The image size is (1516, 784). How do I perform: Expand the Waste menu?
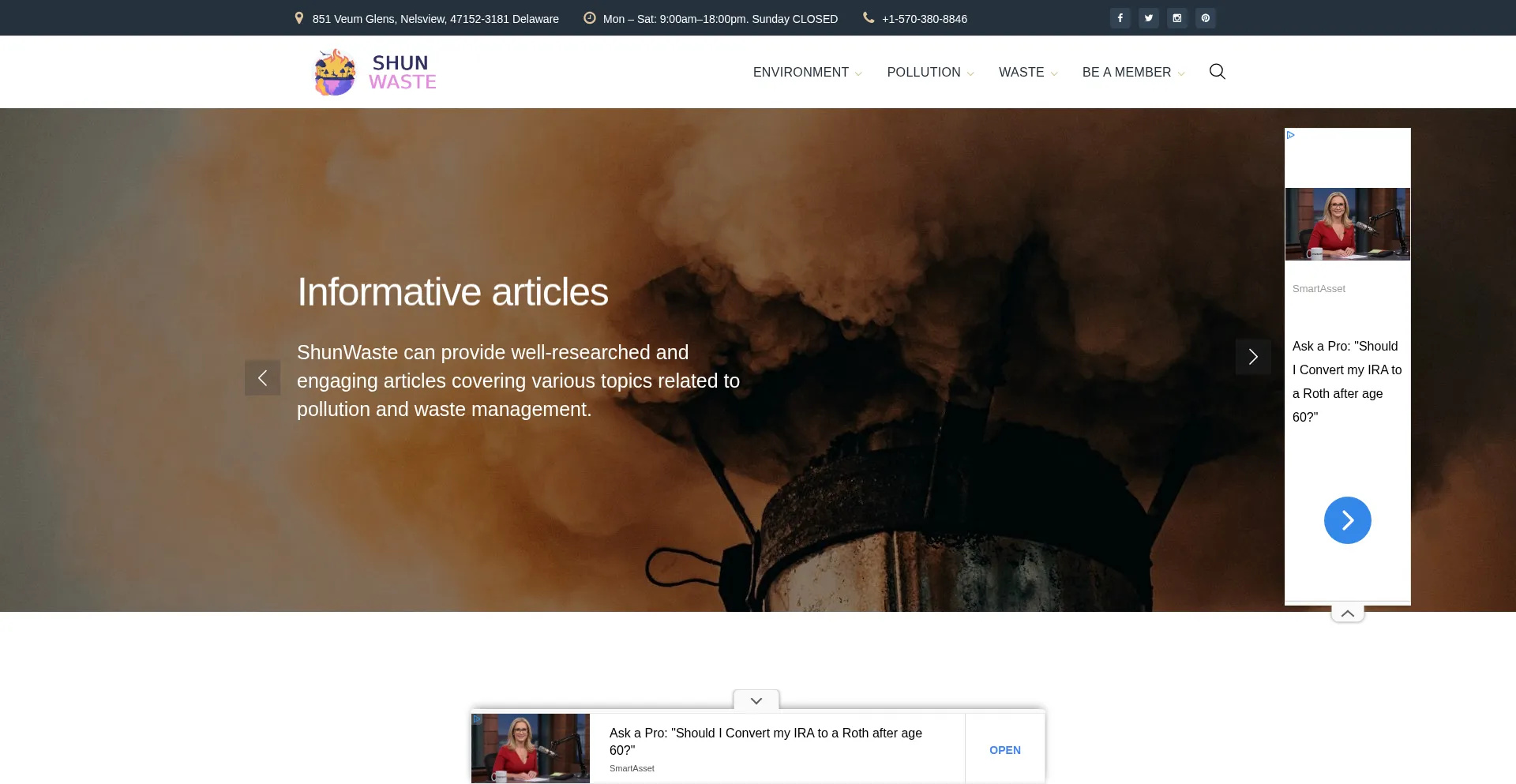pyautogui.click(x=1027, y=73)
